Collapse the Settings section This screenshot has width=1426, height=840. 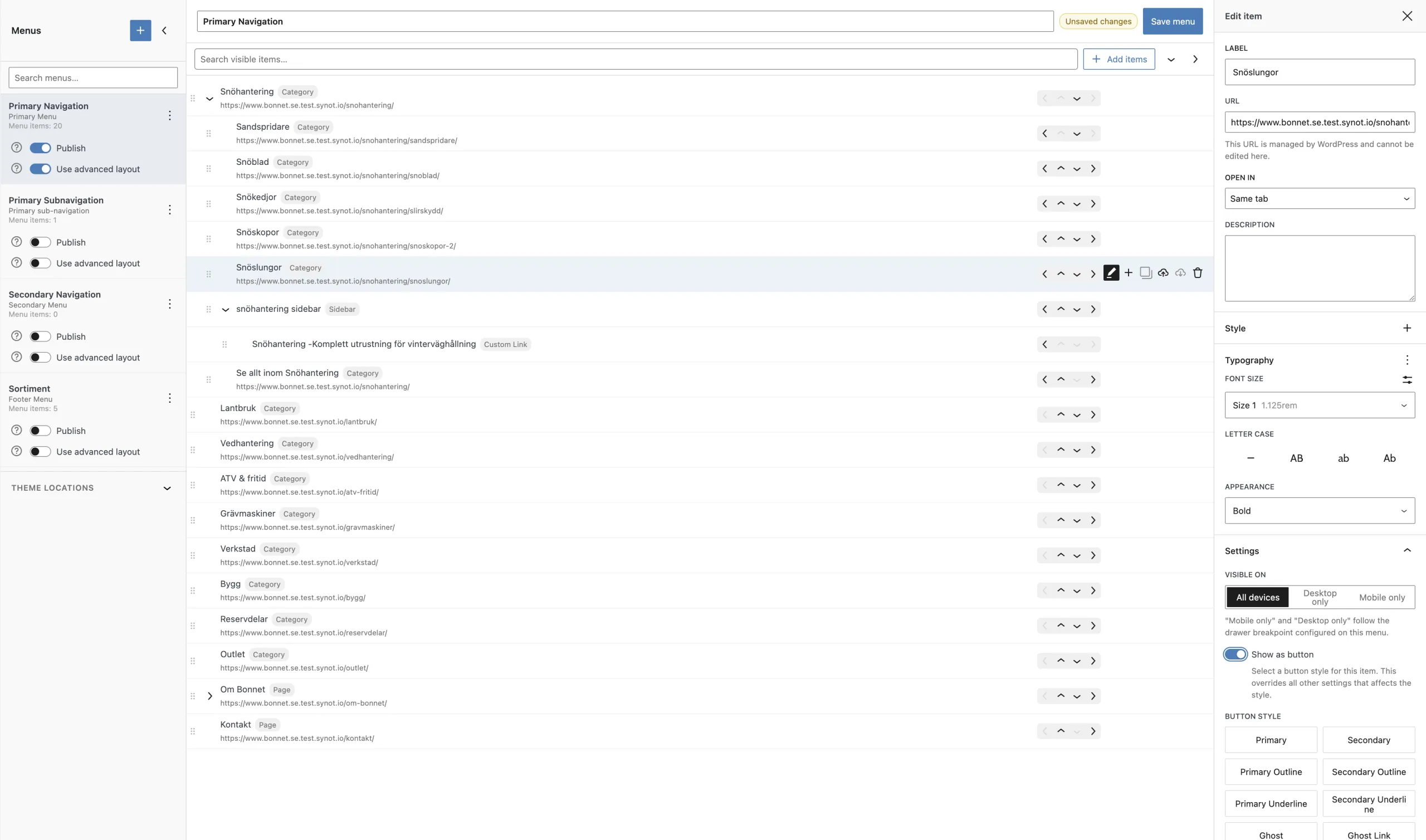click(x=1407, y=551)
